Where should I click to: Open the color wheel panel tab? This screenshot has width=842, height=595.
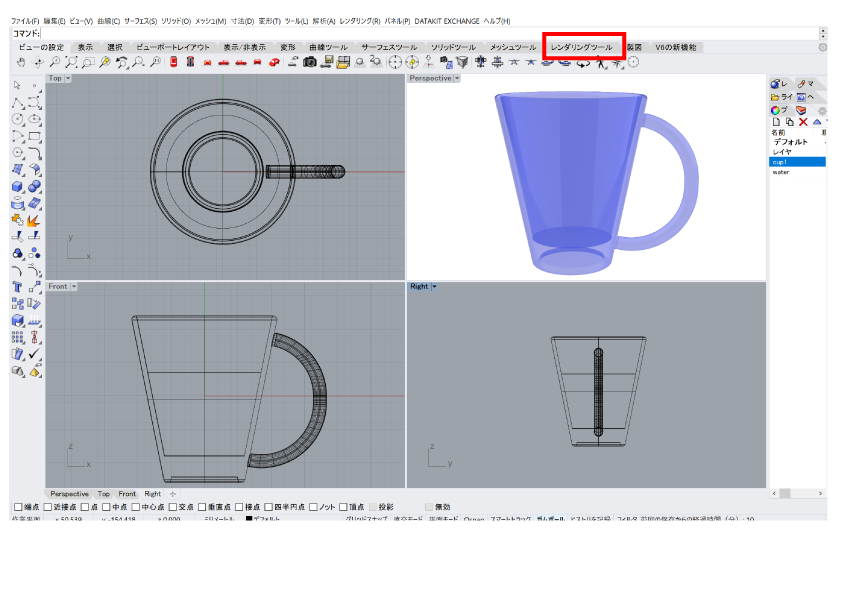coord(779,110)
